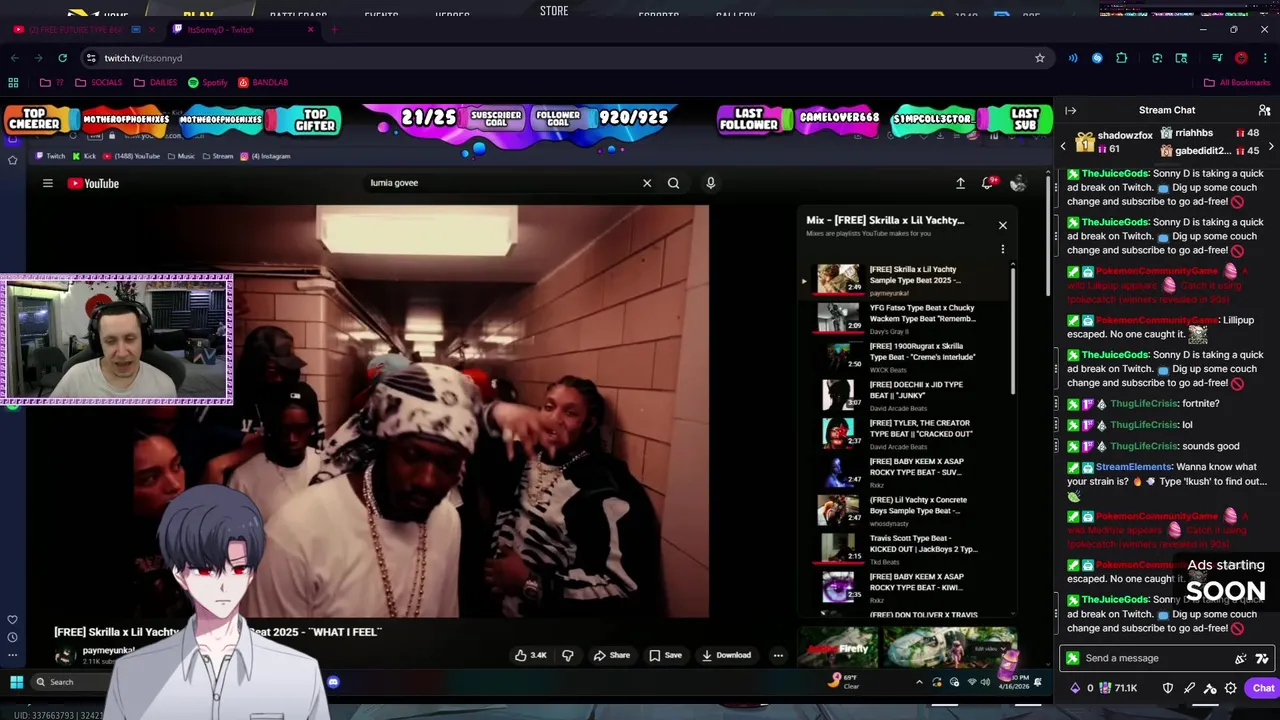Click the YouTube logo in the stream
The height and width of the screenshot is (720, 1280).
coord(93,183)
